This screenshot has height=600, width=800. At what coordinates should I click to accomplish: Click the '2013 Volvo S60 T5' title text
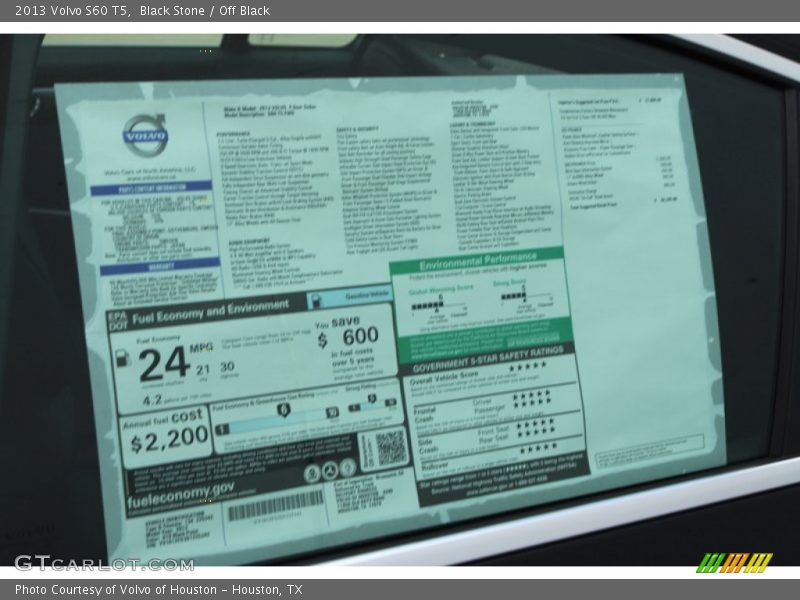[71, 11]
